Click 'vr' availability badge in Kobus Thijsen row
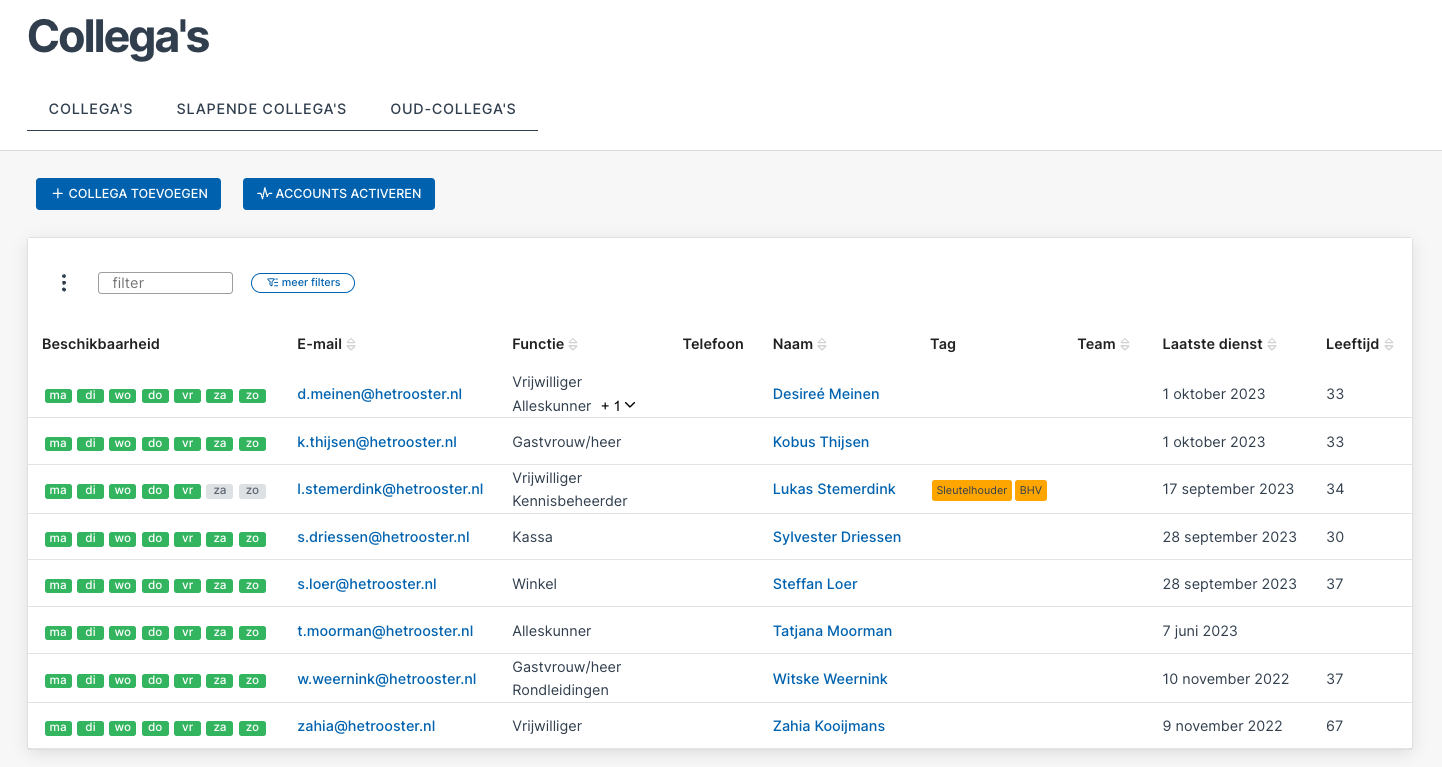The width and height of the screenshot is (1442, 767). point(186,444)
